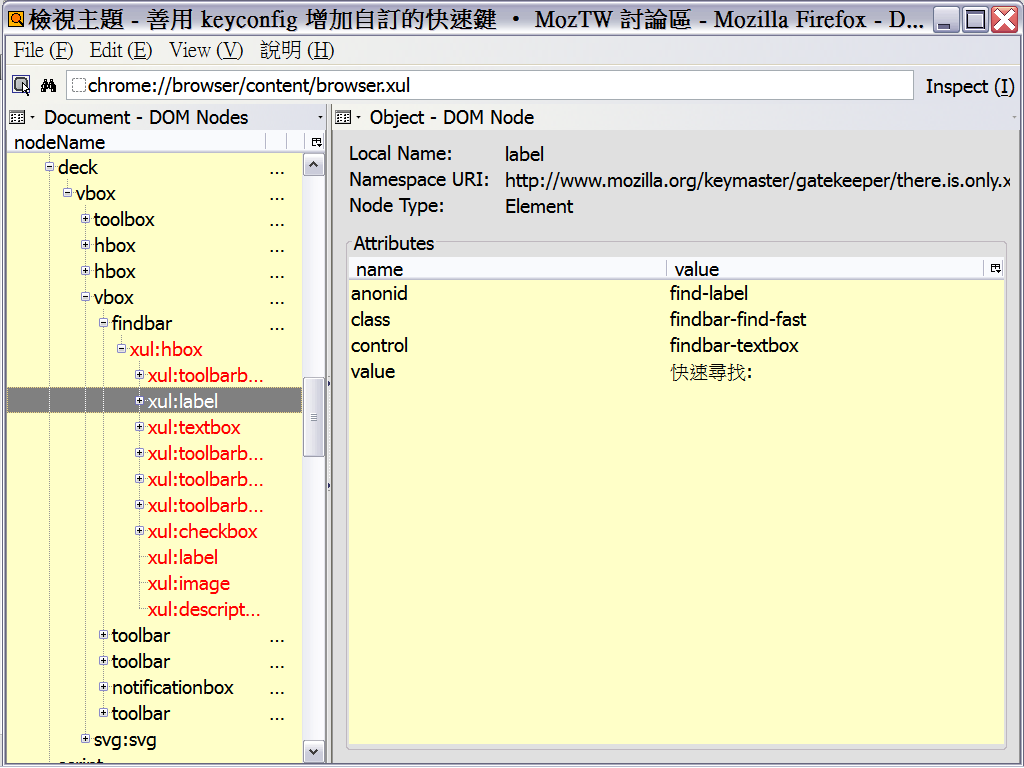The height and width of the screenshot is (768, 1024).
Task: Click the Document - DOM Nodes panel title
Action: coord(146,118)
